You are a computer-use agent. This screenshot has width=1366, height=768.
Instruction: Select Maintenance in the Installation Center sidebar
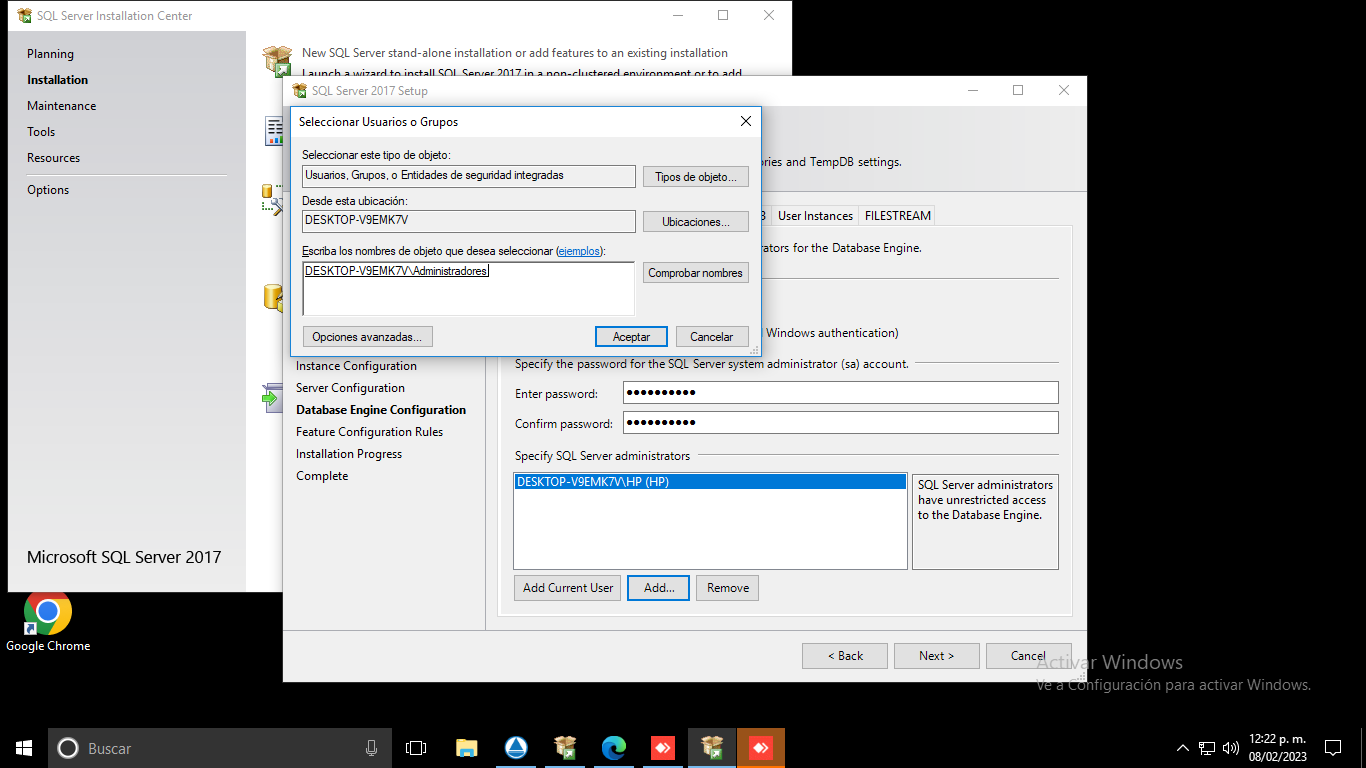[62, 106]
